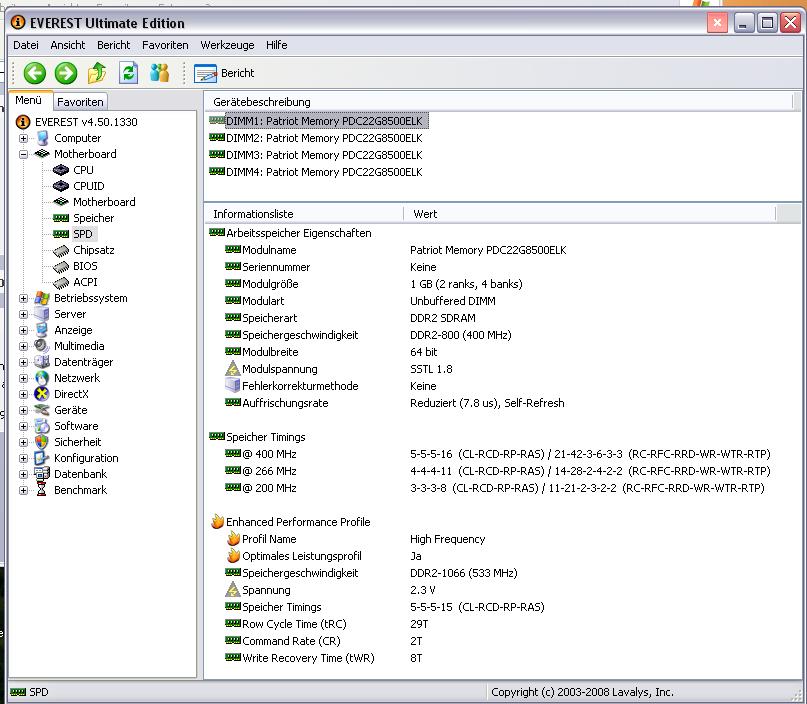807x704 pixels.
Task: Click the Informationsliste column header
Action: point(304,214)
